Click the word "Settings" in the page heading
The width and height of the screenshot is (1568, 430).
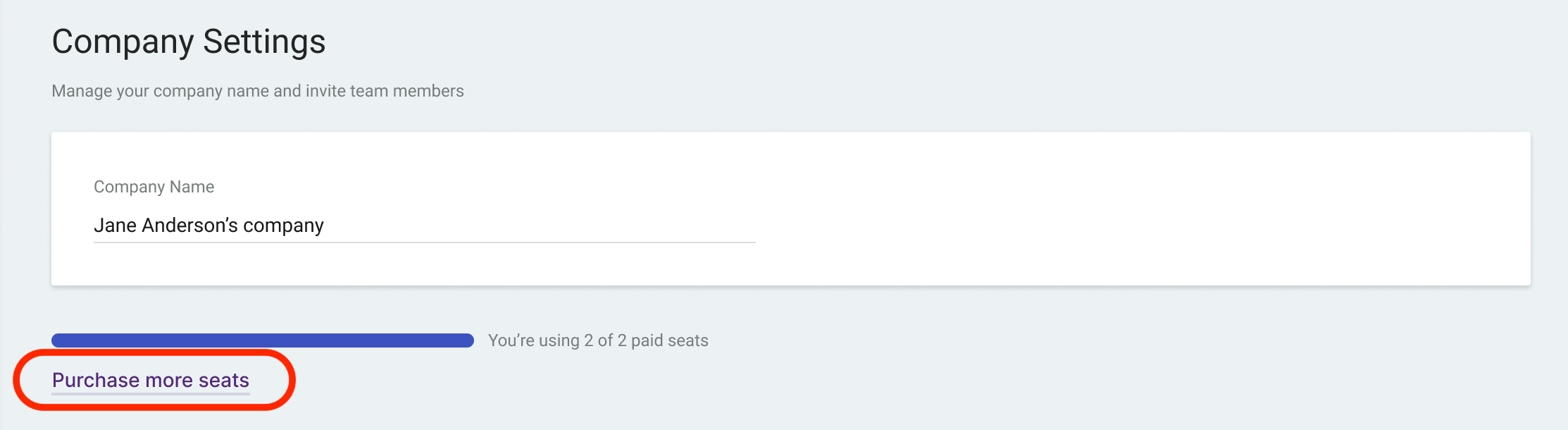264,41
